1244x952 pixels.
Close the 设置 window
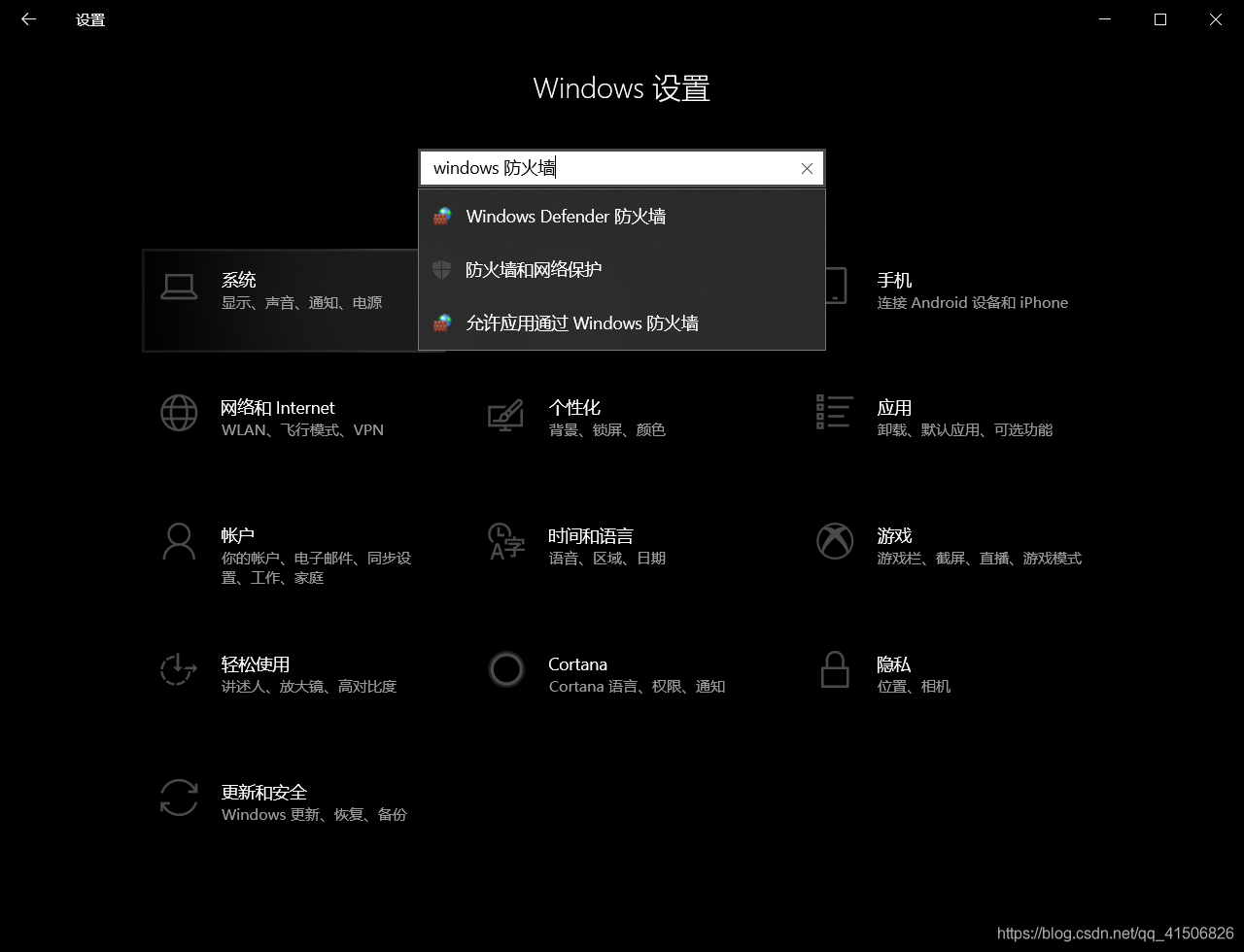(1216, 19)
